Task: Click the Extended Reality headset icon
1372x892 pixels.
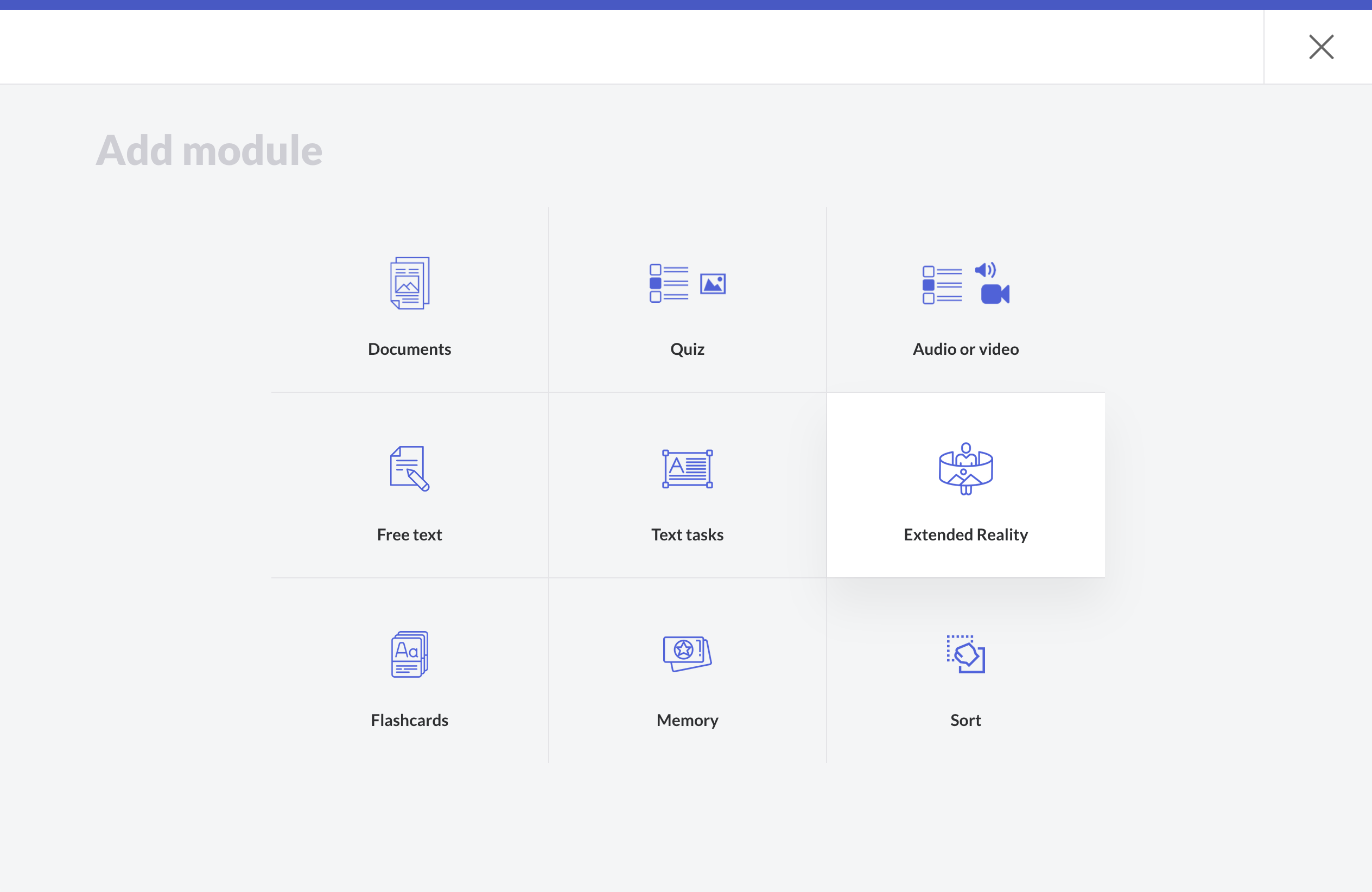Action: point(966,468)
